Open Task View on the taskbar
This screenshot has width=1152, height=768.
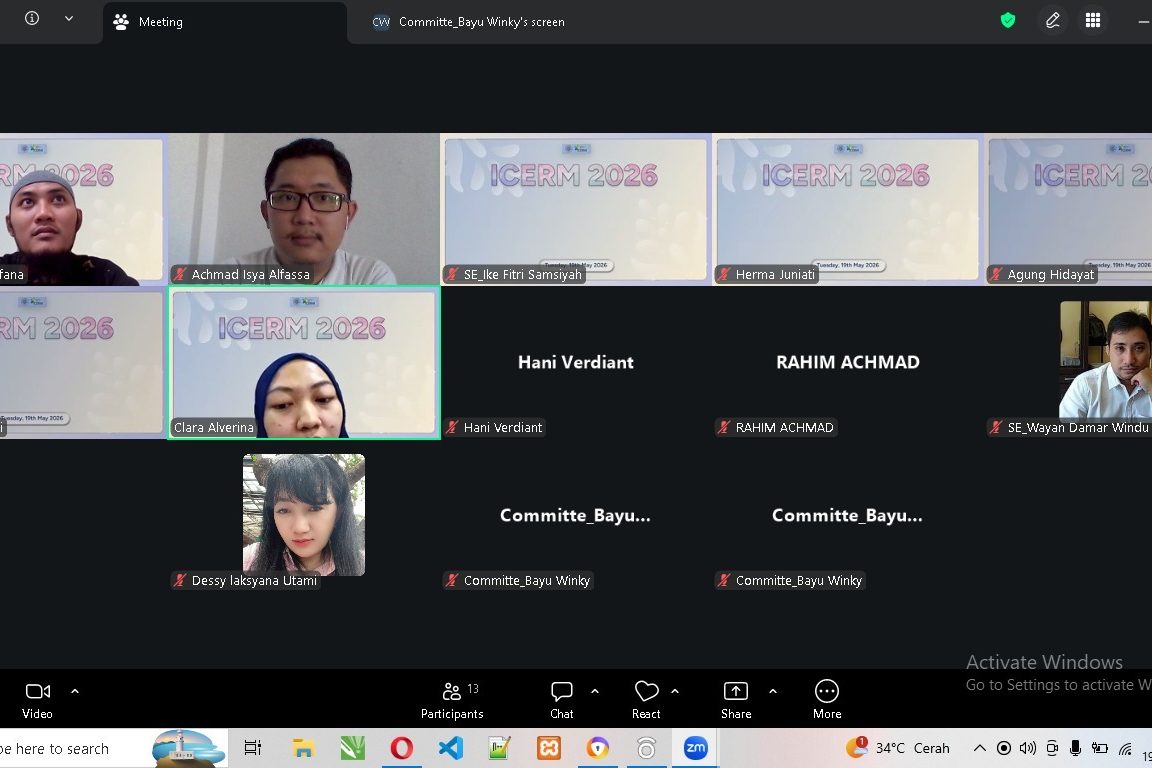[x=253, y=748]
